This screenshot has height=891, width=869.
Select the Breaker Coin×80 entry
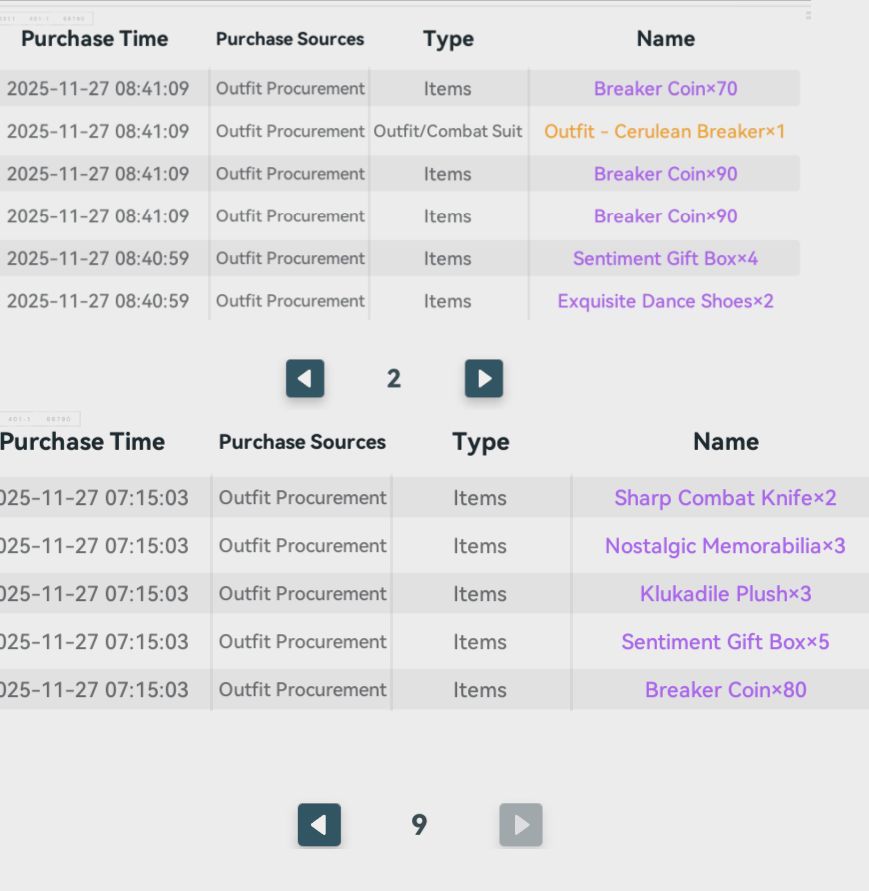coord(725,690)
